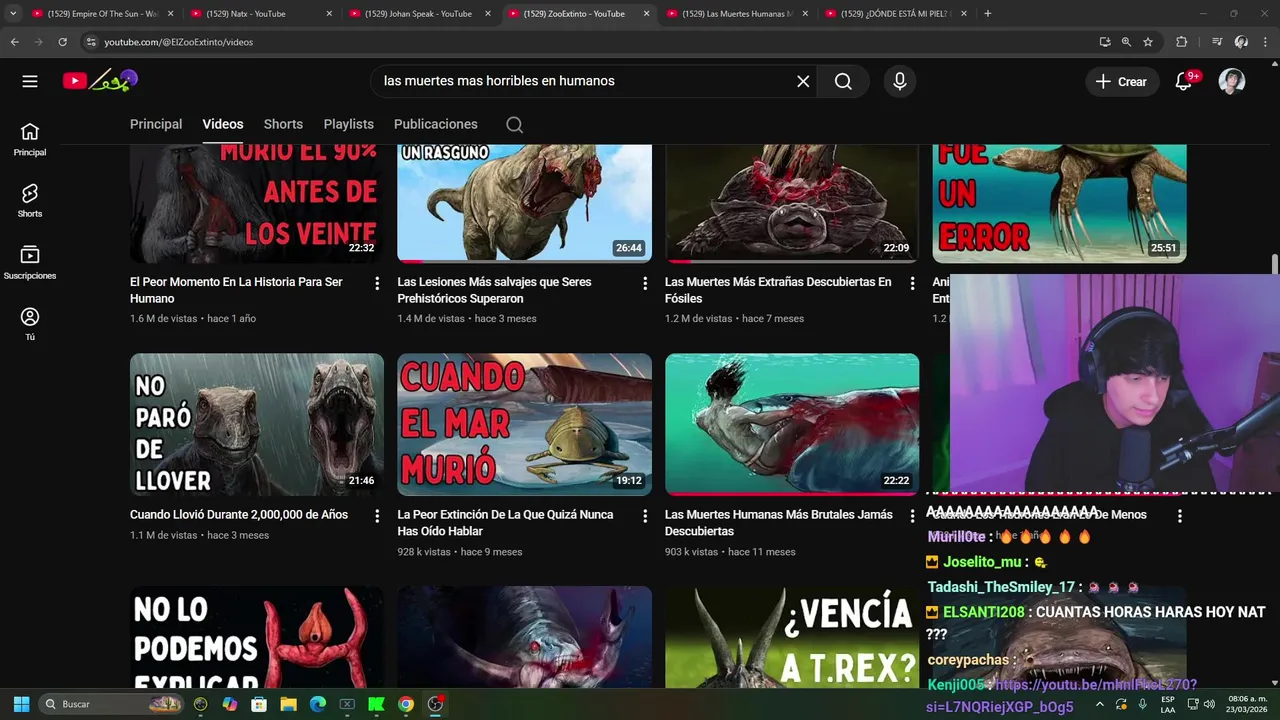This screenshot has height=720, width=1280.
Task: Open title Las Muertes Humanas Más Brutales Jamás
Action: [779, 523]
